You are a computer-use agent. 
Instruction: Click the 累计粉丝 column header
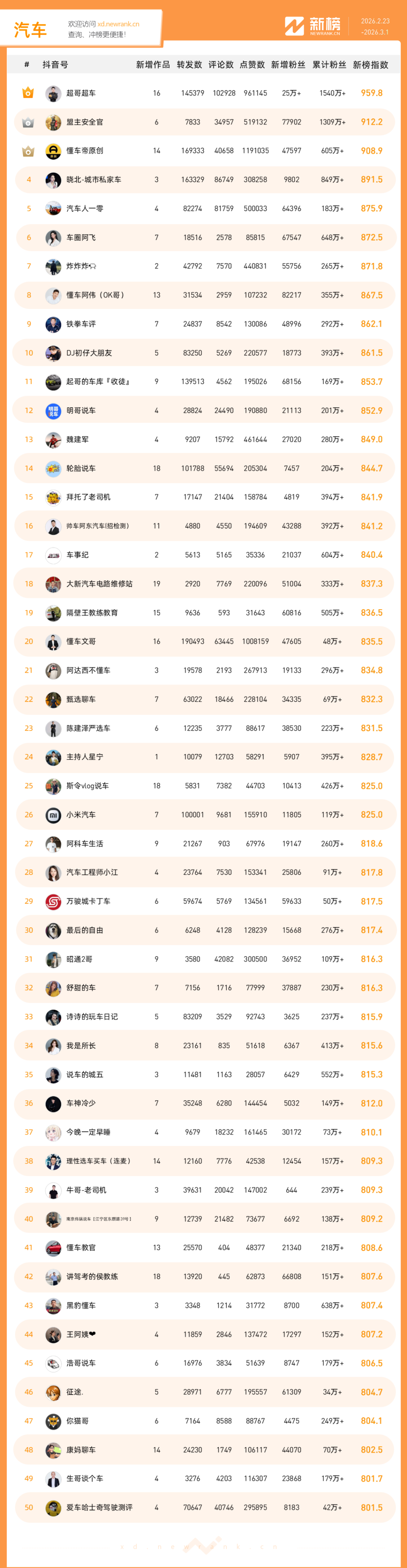(329, 65)
